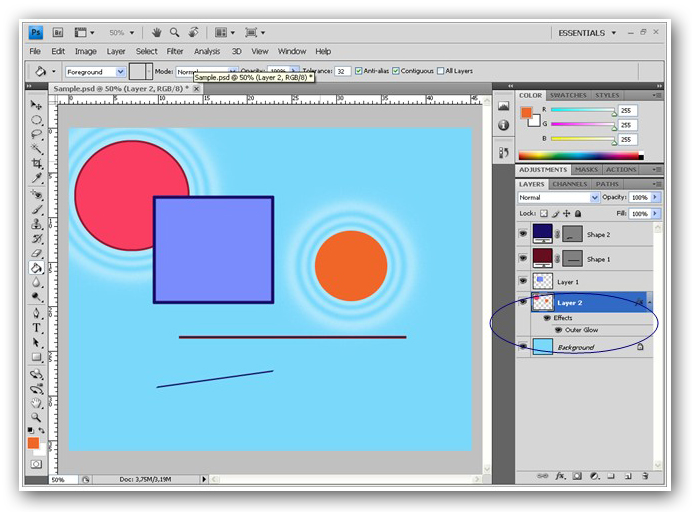
Task: Select the Crop tool
Action: pos(36,162)
